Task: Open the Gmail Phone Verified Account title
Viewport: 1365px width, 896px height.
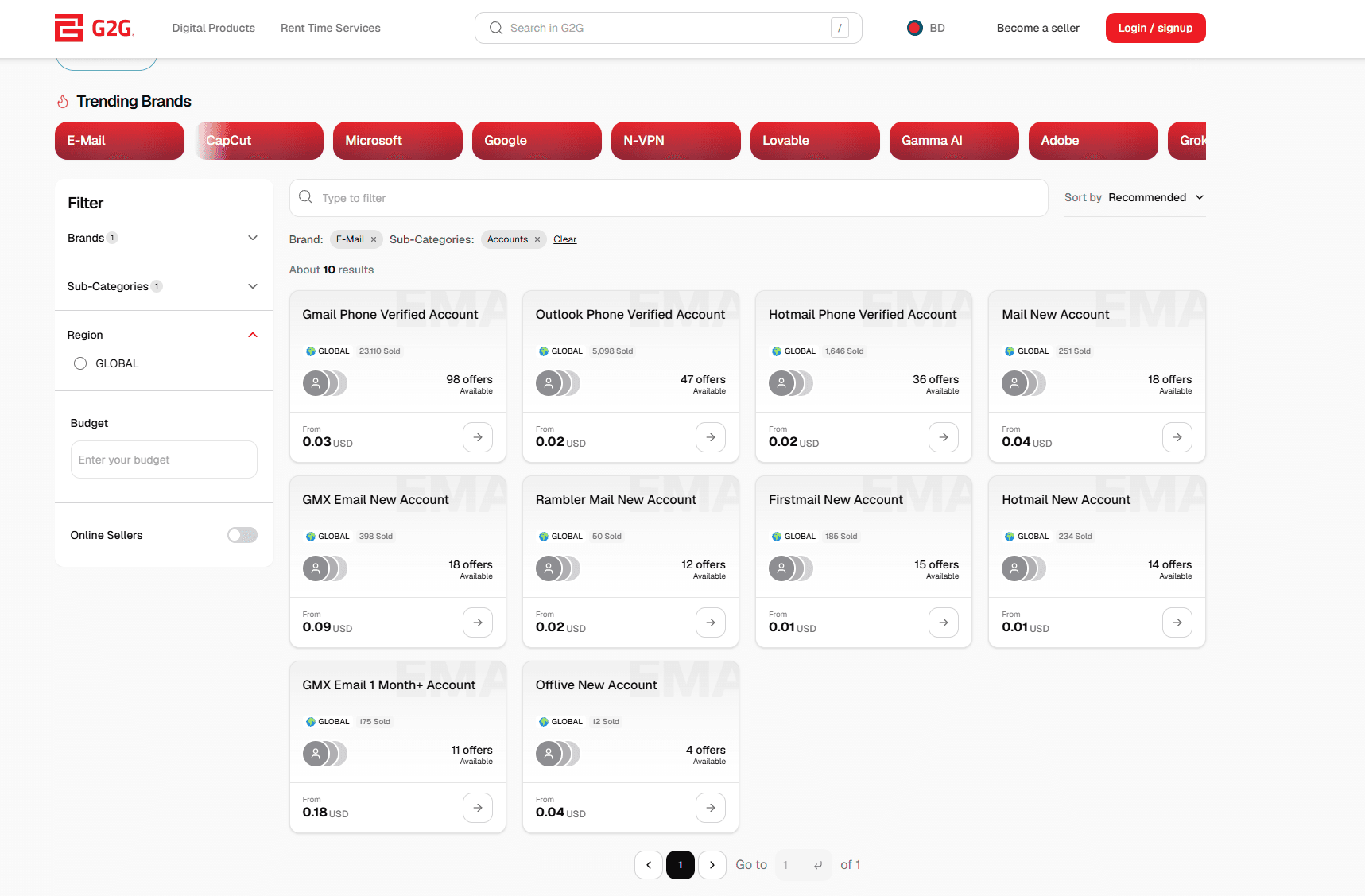Action: click(390, 315)
